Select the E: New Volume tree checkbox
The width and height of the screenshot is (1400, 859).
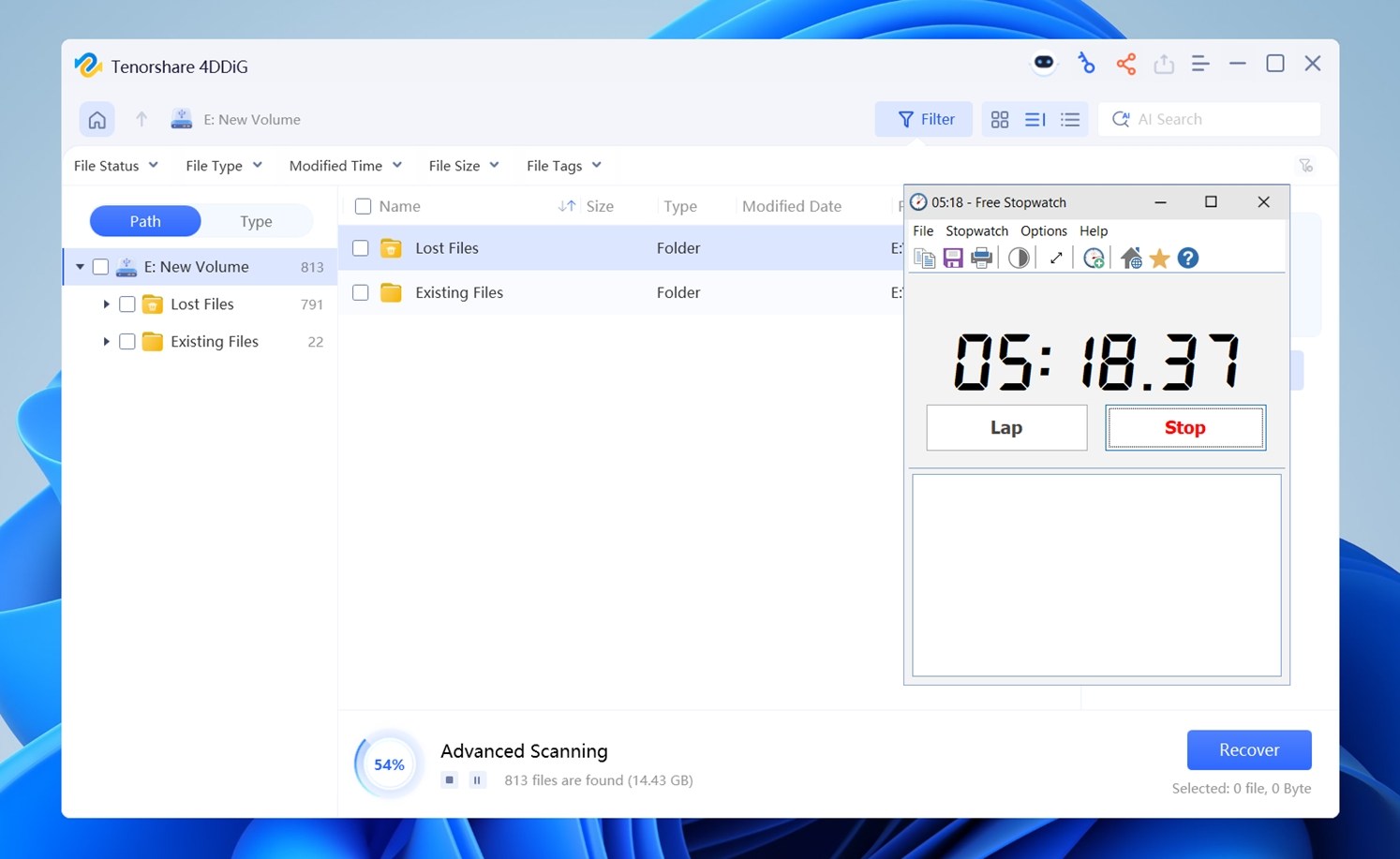pyautogui.click(x=100, y=267)
